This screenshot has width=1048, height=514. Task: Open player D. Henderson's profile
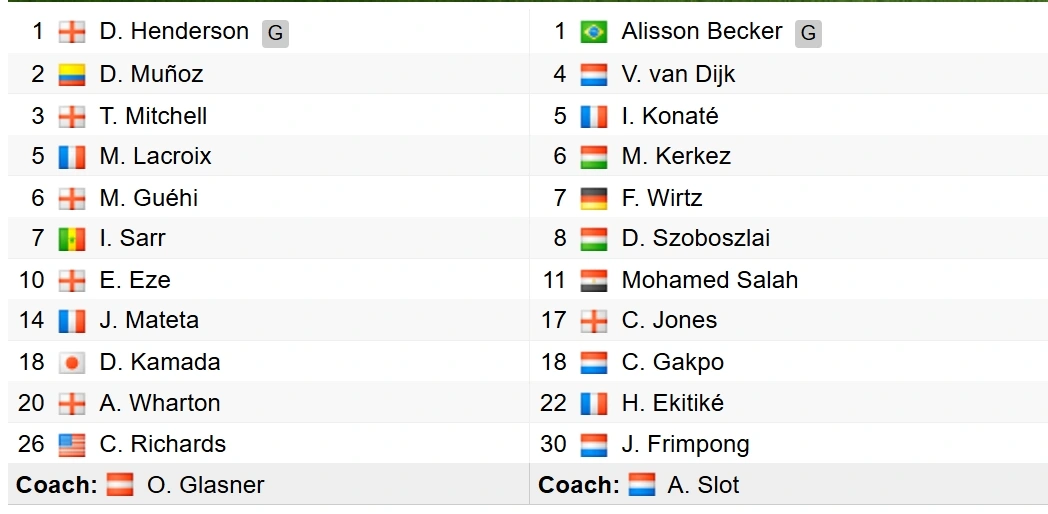pos(174,31)
